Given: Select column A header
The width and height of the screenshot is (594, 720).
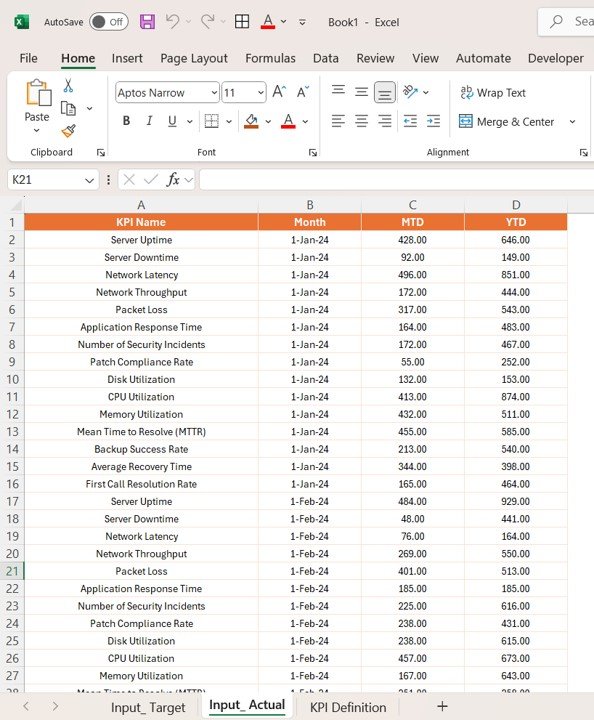Looking at the screenshot, I should 141,205.
